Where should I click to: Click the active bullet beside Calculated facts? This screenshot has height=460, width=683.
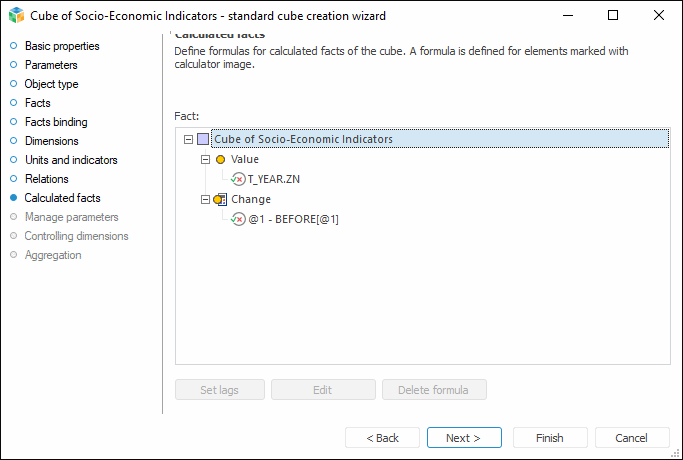13,198
